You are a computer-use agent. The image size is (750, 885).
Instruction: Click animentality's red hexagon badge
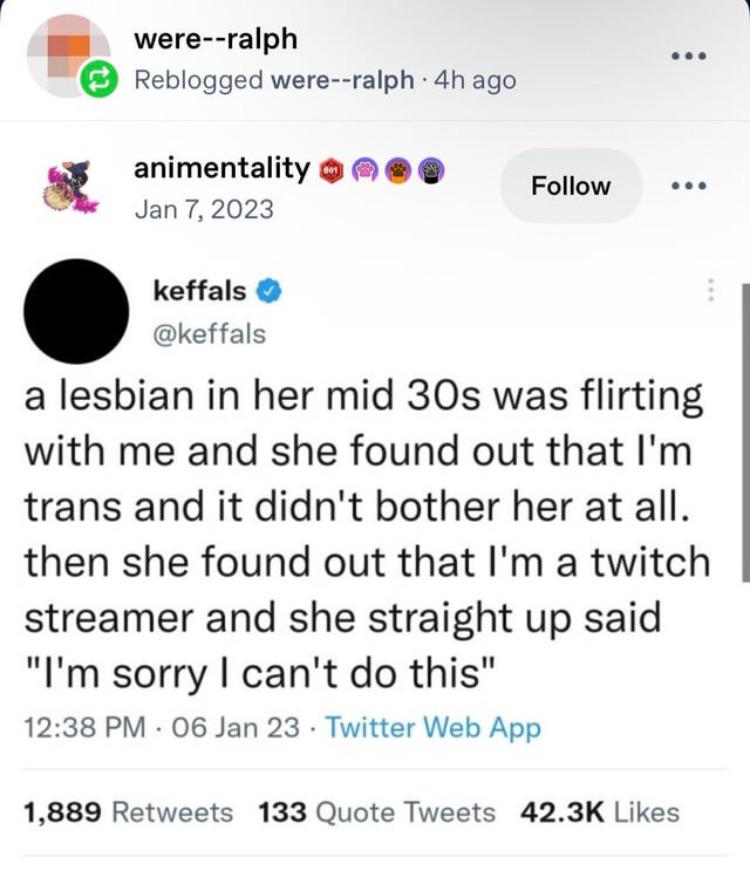click(333, 168)
